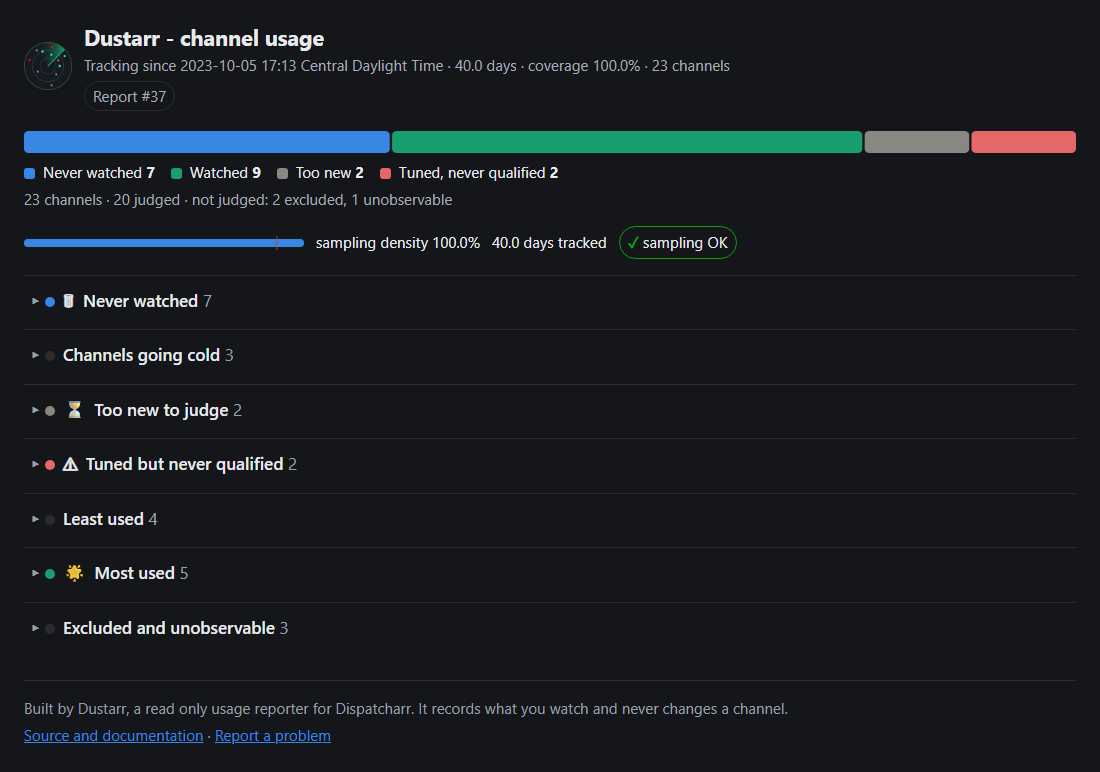Click the red Tuned never qualified bar segment
The image size is (1100, 772).
1024,142
